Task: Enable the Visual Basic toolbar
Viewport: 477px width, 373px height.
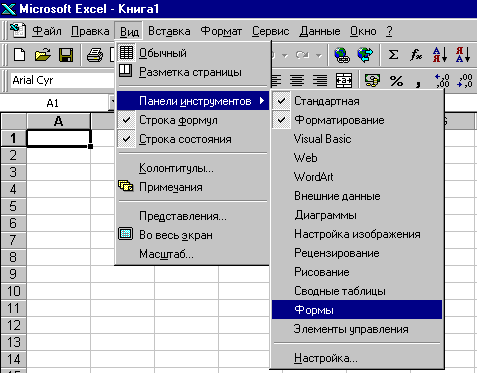Action: point(357,139)
